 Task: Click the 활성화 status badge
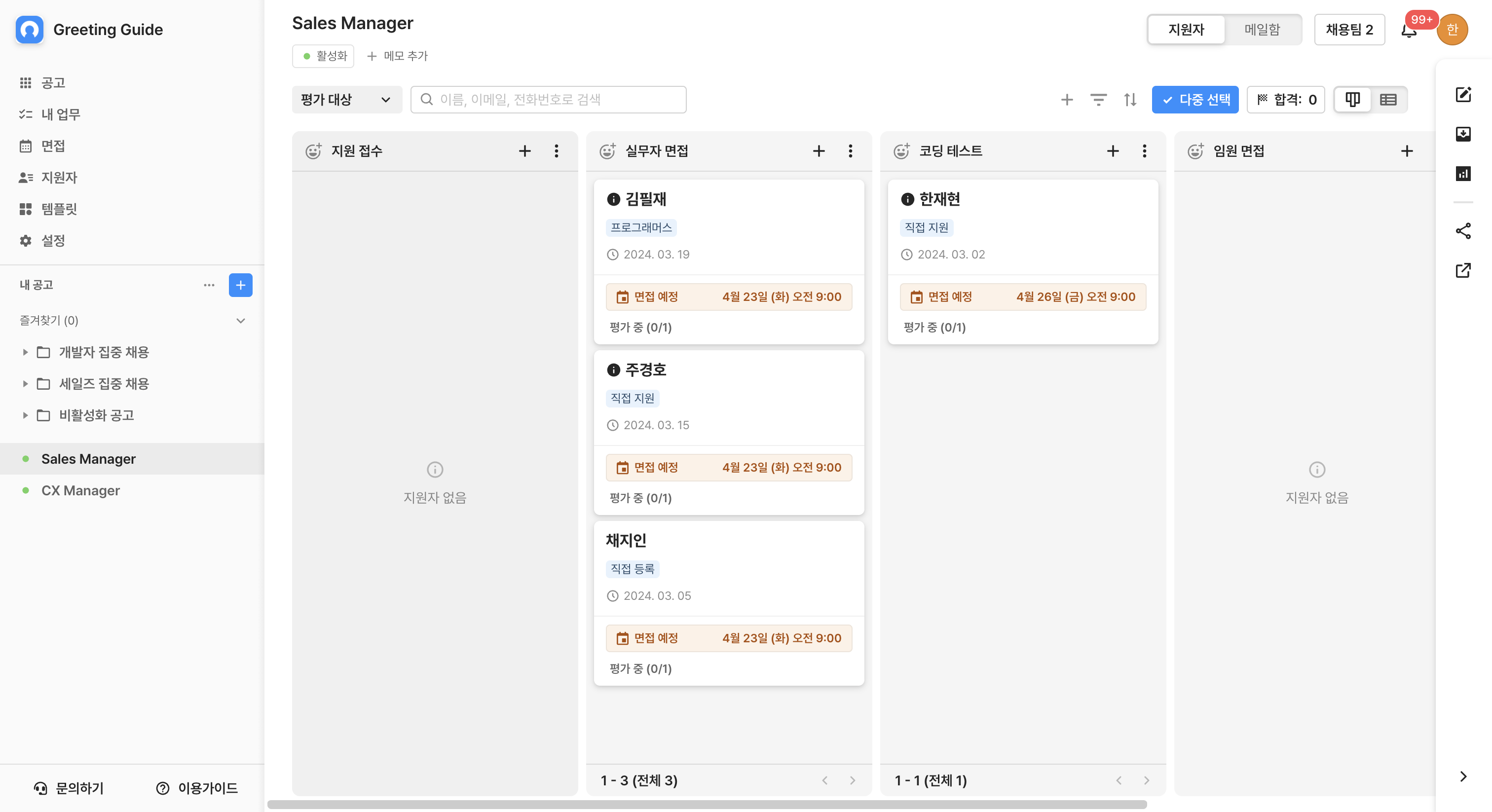[323, 56]
